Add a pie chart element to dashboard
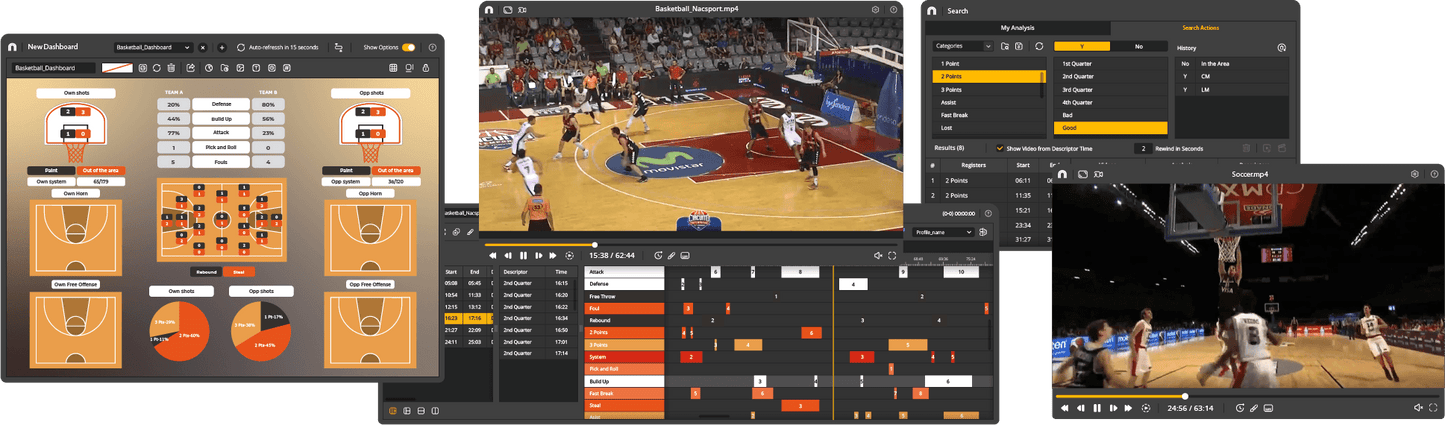The image size is (1445, 425). pos(208,68)
